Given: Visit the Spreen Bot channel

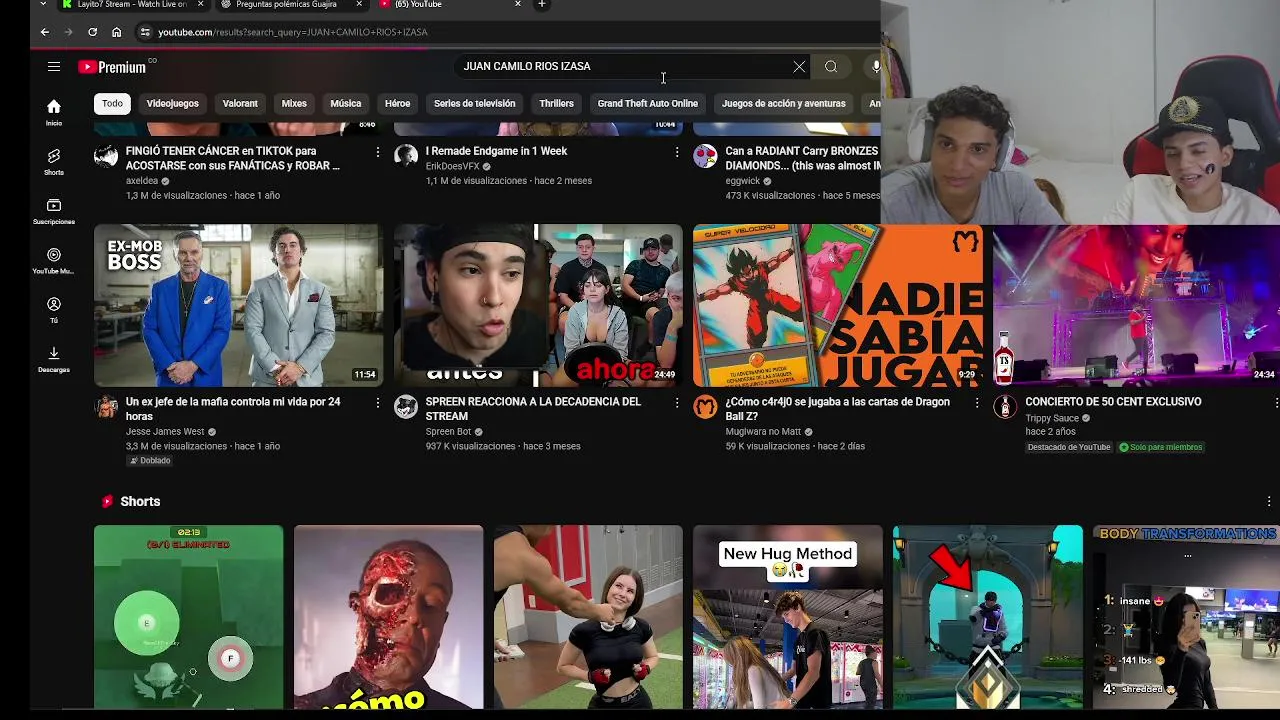Looking at the screenshot, I should pyautogui.click(x=448, y=432).
